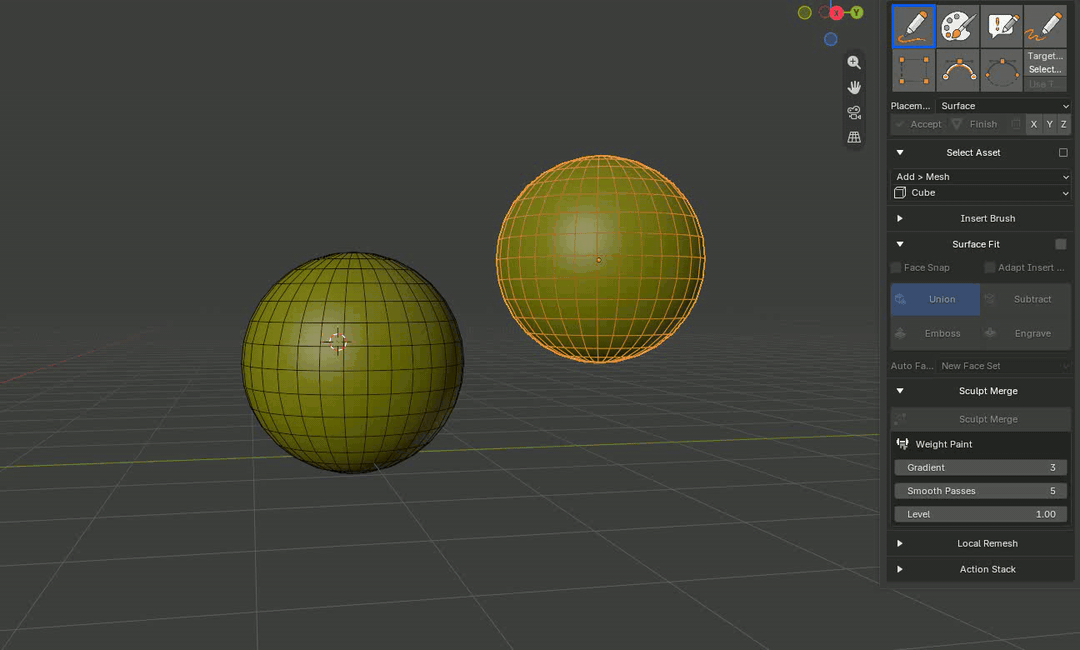Click the Weight Paint icon
1080x650 pixels.
click(x=902, y=444)
